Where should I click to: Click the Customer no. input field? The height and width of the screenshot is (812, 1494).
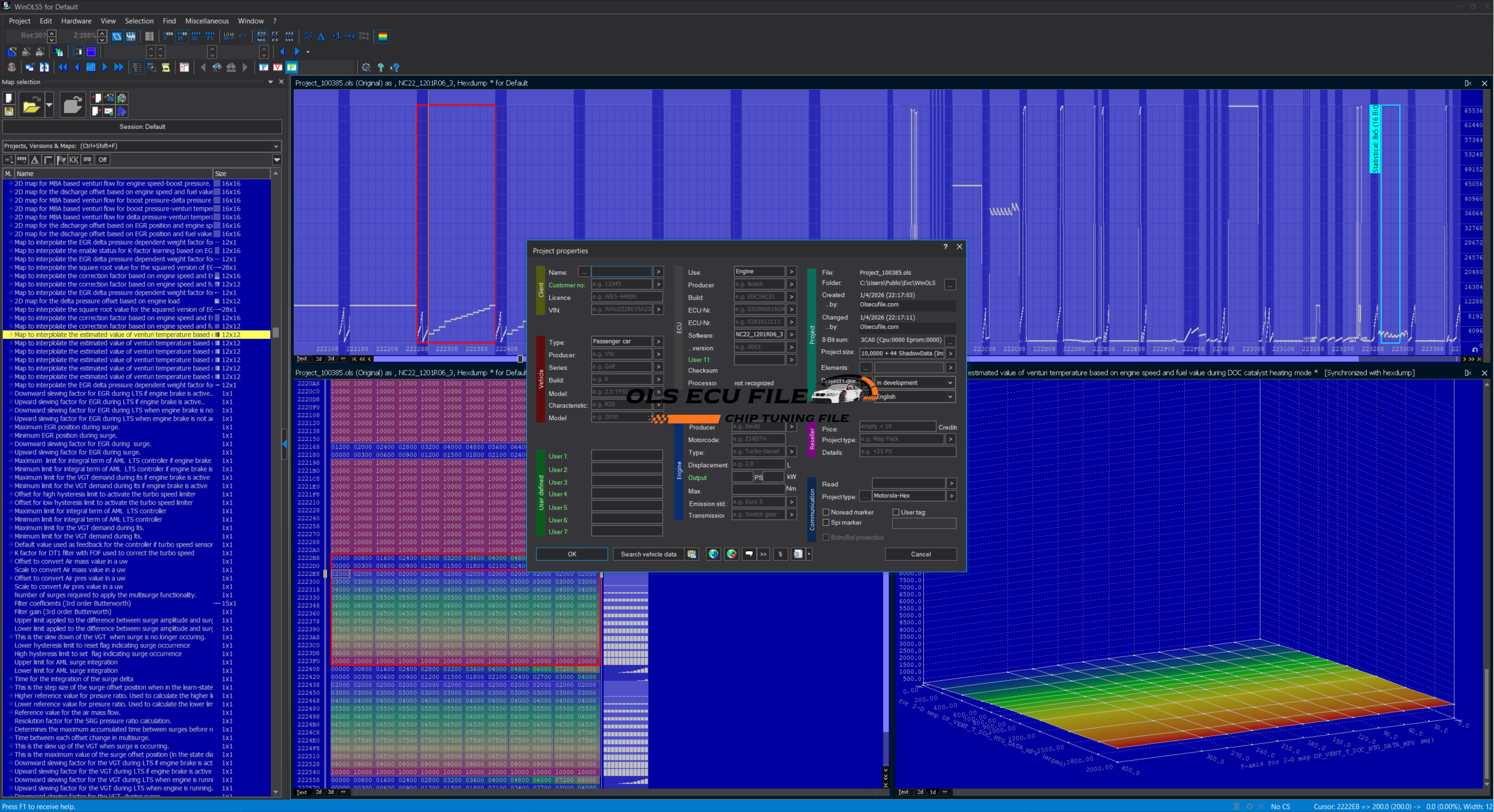tap(621, 285)
